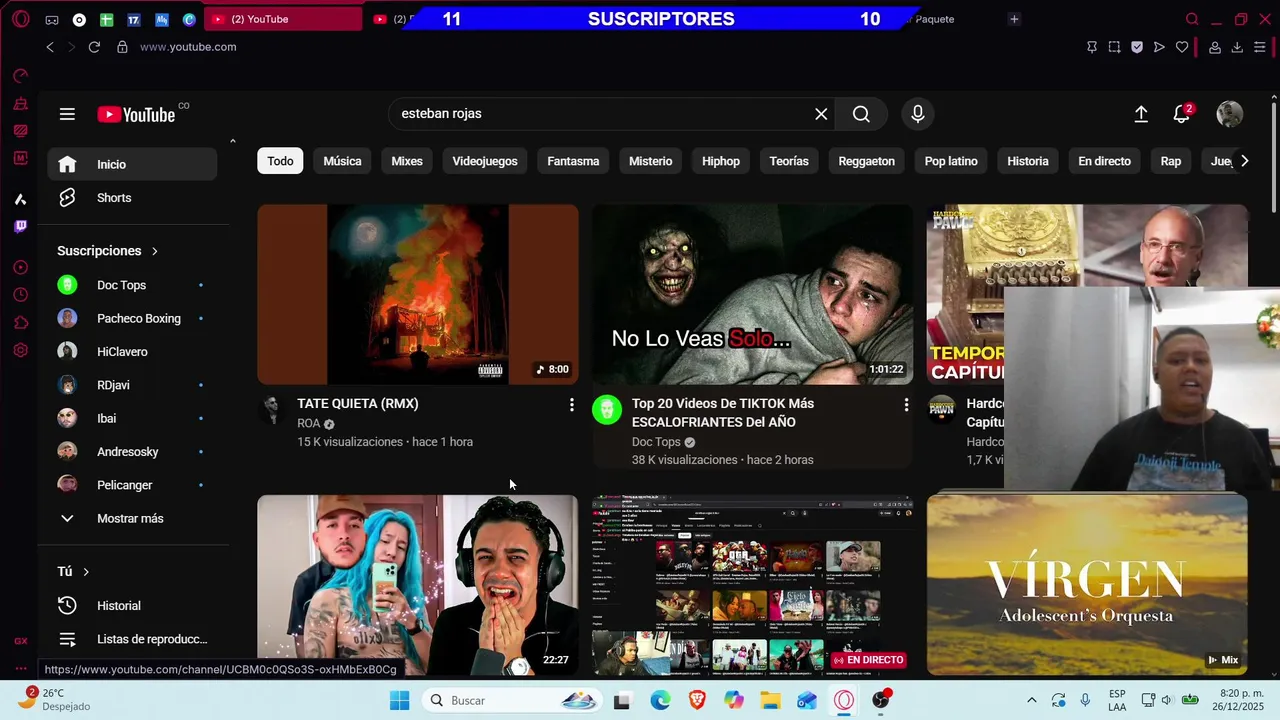The height and width of the screenshot is (720, 1280).
Task: Click the Doc Tops avatar under TIKTOK video
Action: 607,410
